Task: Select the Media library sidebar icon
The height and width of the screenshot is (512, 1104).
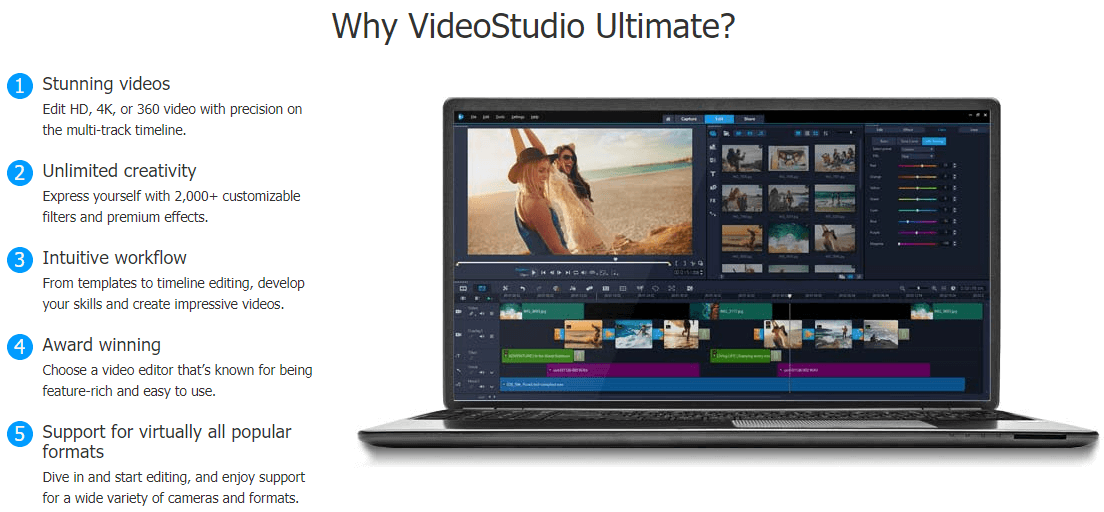Action: point(713,134)
